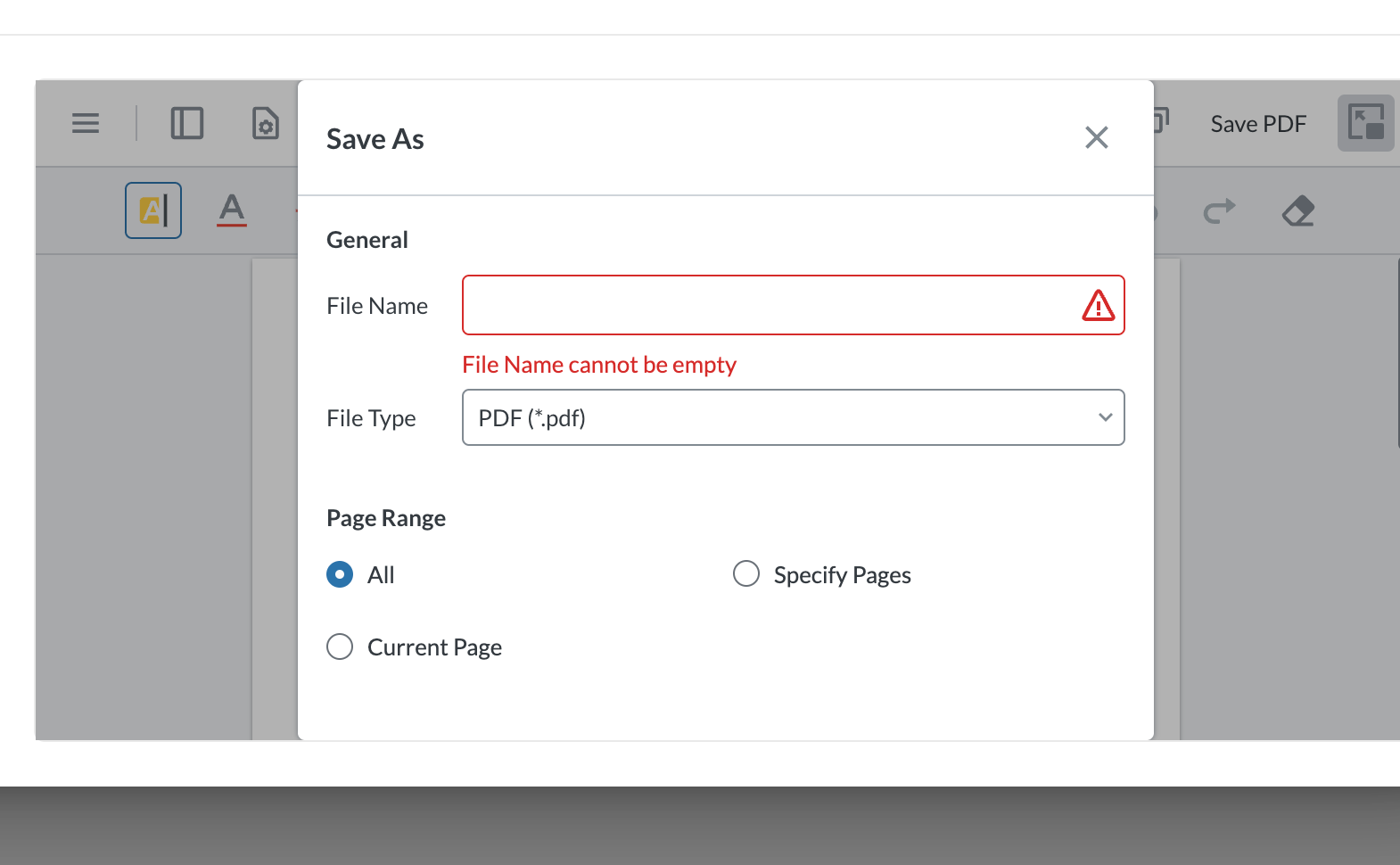Click the red warning triangle in File Name field
Viewport: 1400px width, 865px height.
[x=1099, y=305]
